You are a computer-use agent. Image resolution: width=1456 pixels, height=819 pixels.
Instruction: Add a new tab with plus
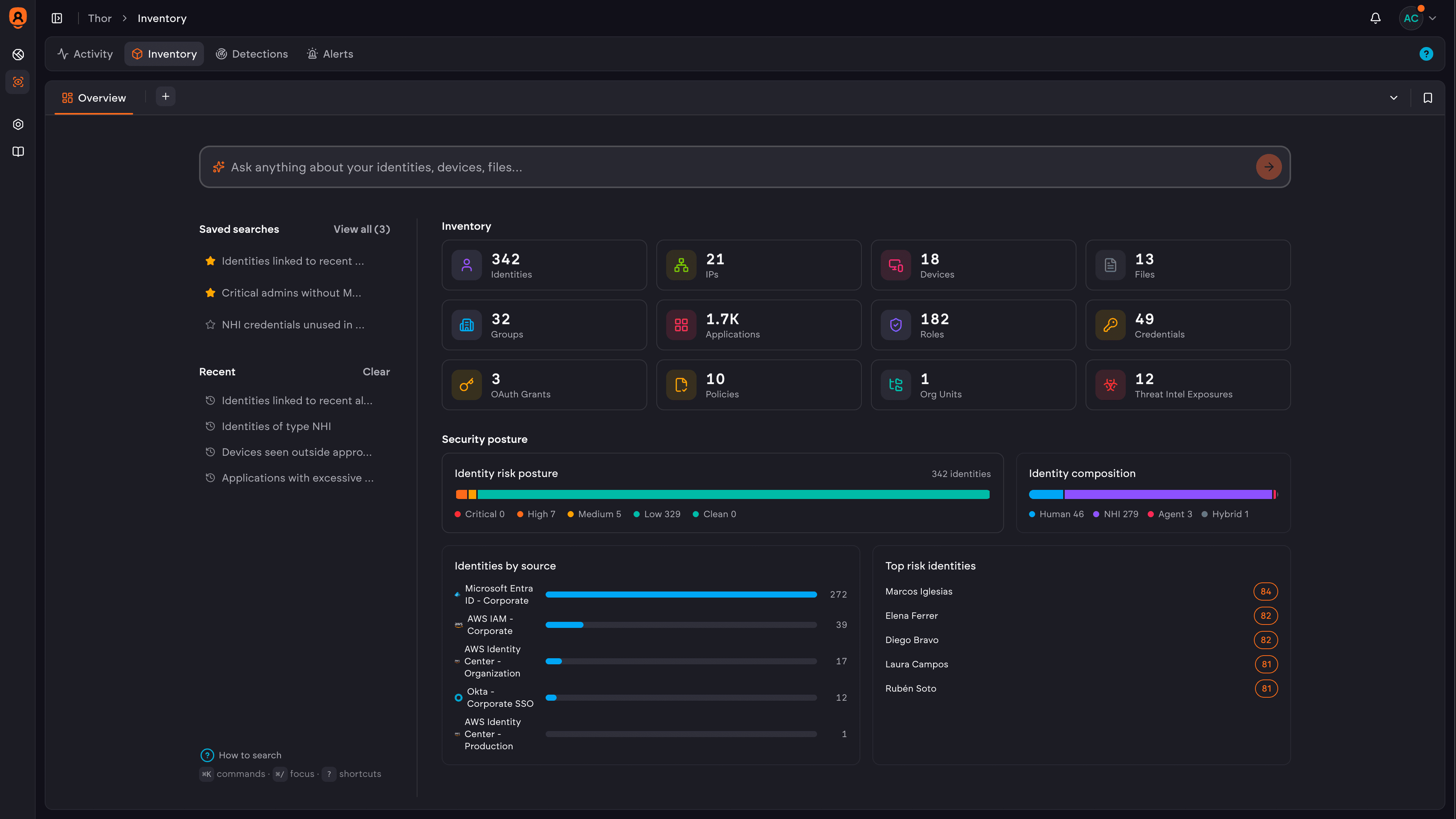click(166, 97)
